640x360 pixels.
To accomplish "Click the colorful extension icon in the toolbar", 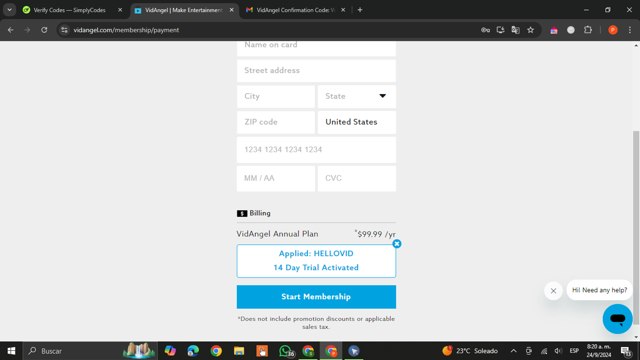I will coord(554,30).
